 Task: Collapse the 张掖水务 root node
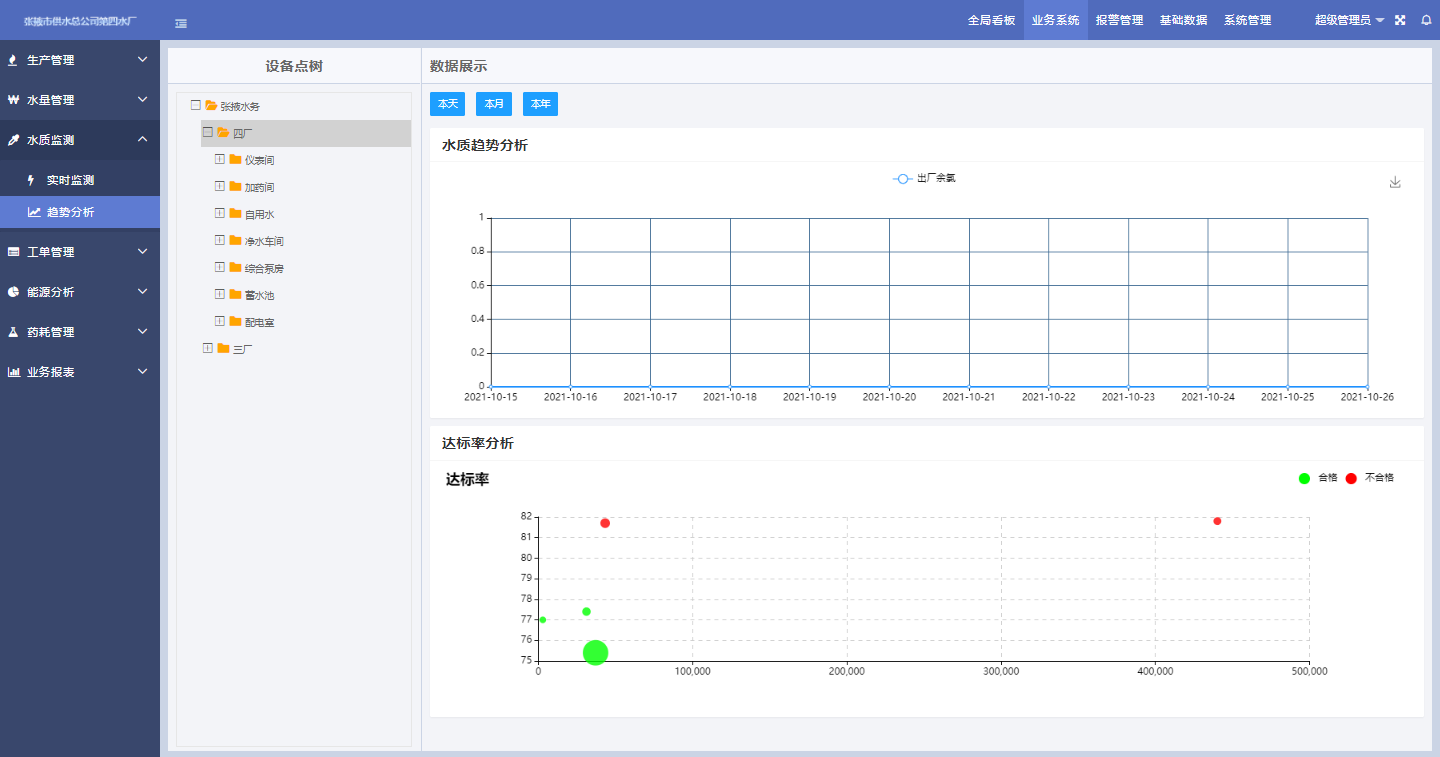(x=196, y=105)
